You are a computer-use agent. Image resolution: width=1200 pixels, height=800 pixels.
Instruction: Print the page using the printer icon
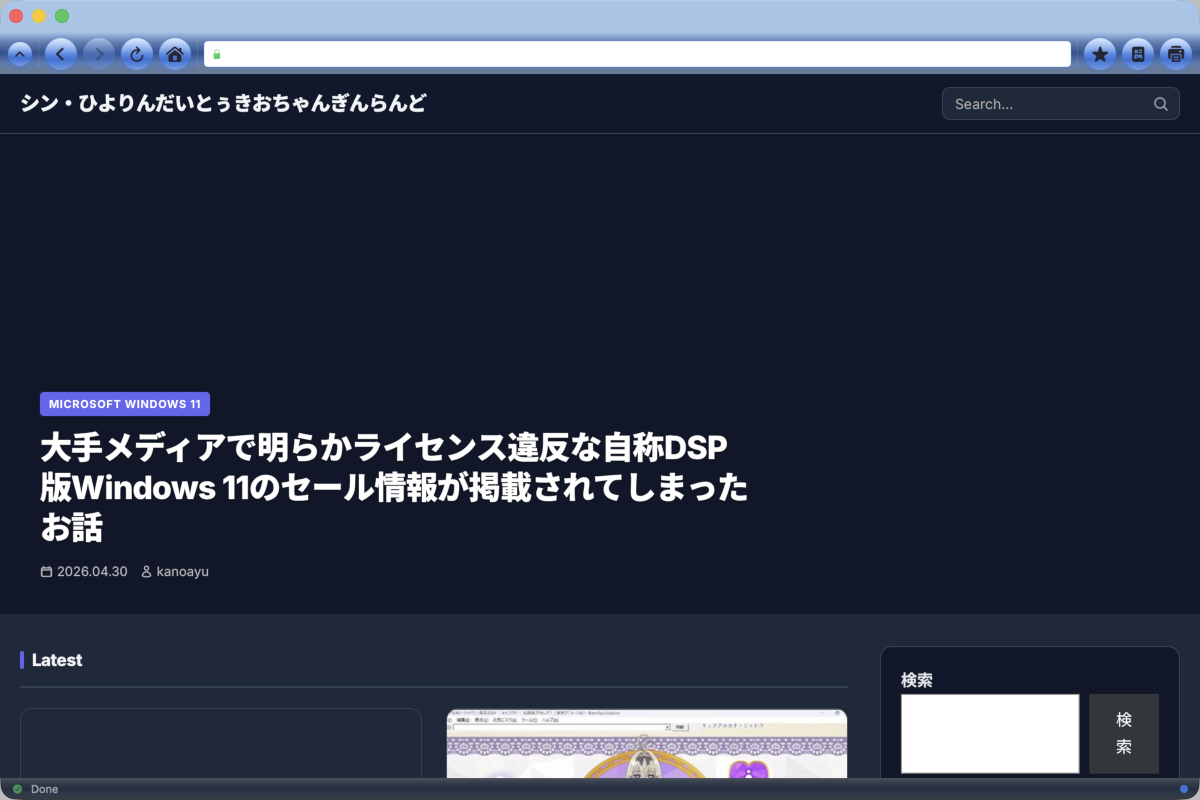tap(1176, 54)
